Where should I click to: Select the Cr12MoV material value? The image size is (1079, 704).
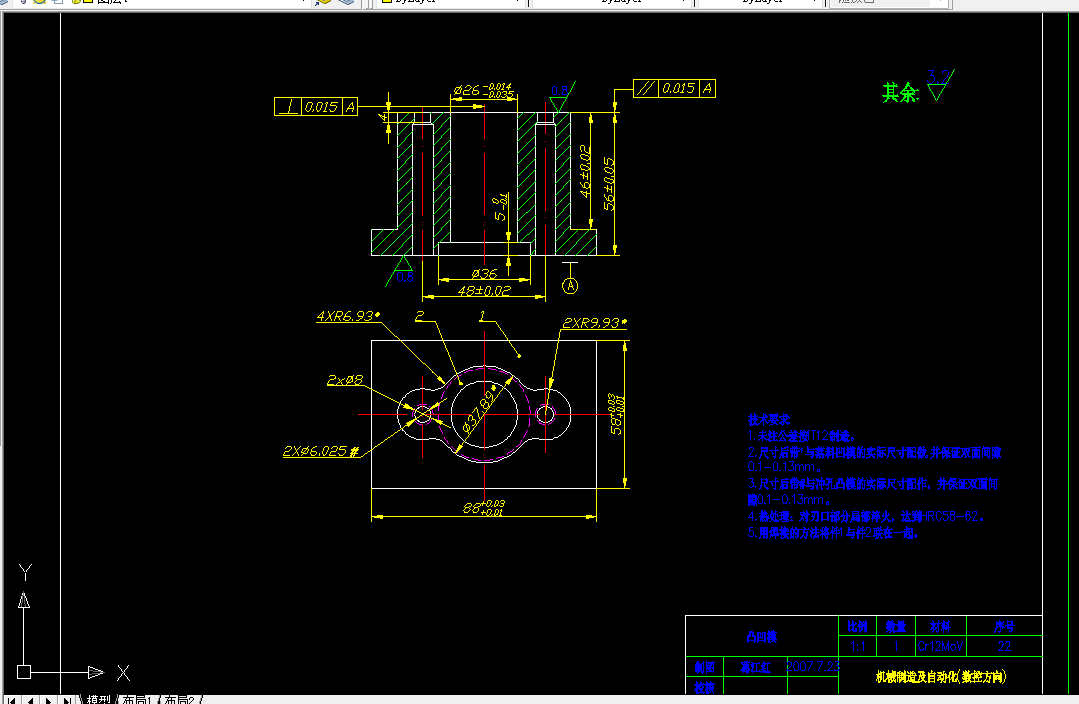pyautogui.click(x=940, y=646)
